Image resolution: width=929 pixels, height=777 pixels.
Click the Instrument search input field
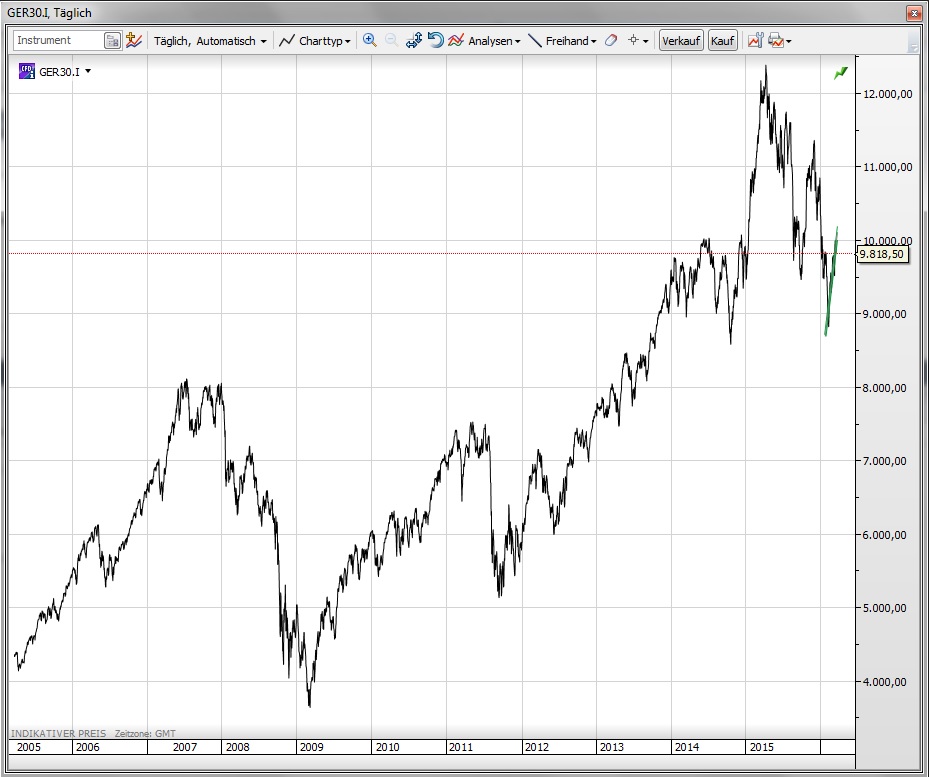click(x=58, y=41)
